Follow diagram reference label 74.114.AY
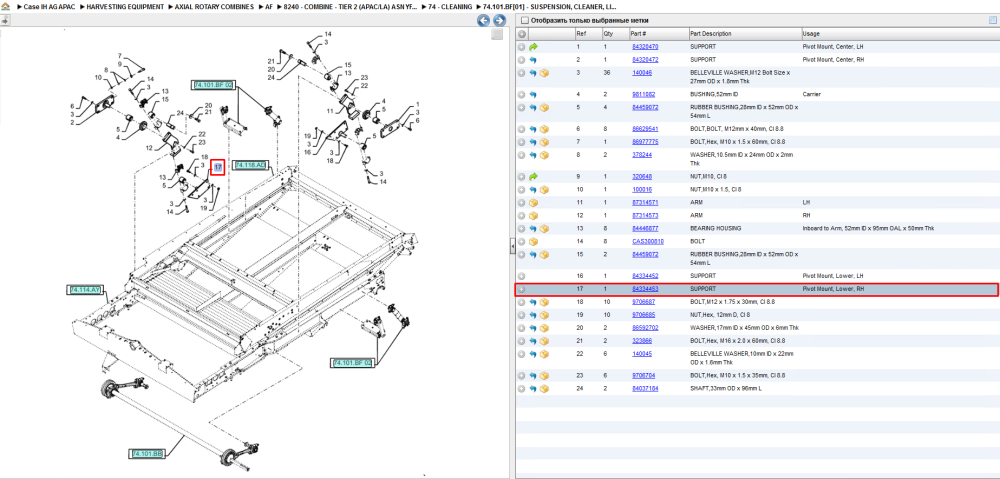This screenshot has width=1000, height=479. (x=85, y=290)
